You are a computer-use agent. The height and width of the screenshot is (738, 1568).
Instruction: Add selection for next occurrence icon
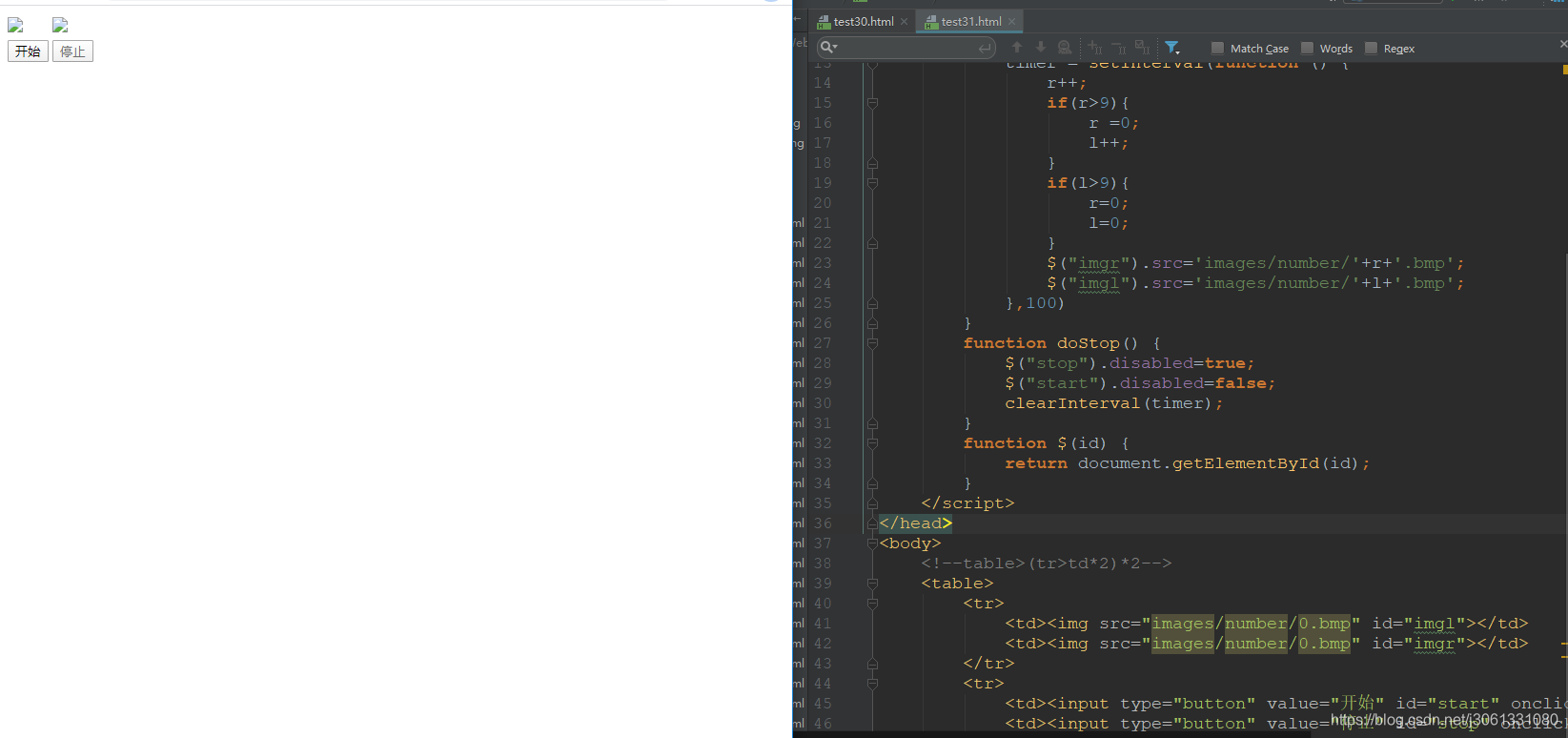pos(1095,48)
